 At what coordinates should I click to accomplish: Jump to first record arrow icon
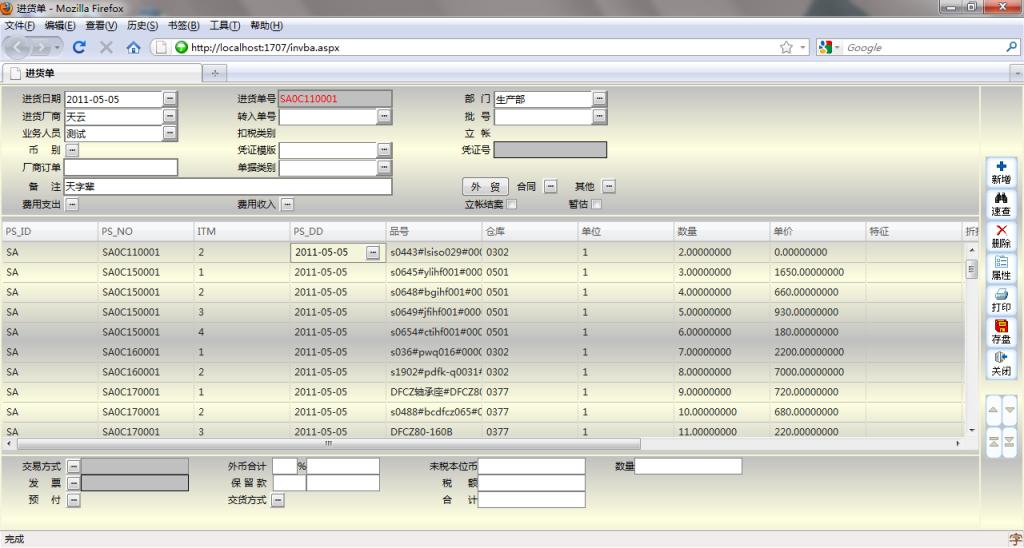(x=993, y=442)
